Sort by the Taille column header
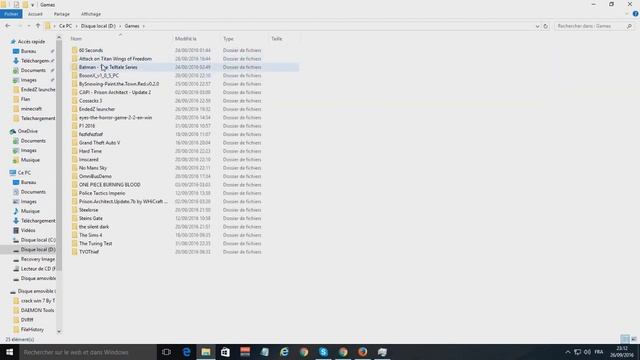 (x=284, y=39)
